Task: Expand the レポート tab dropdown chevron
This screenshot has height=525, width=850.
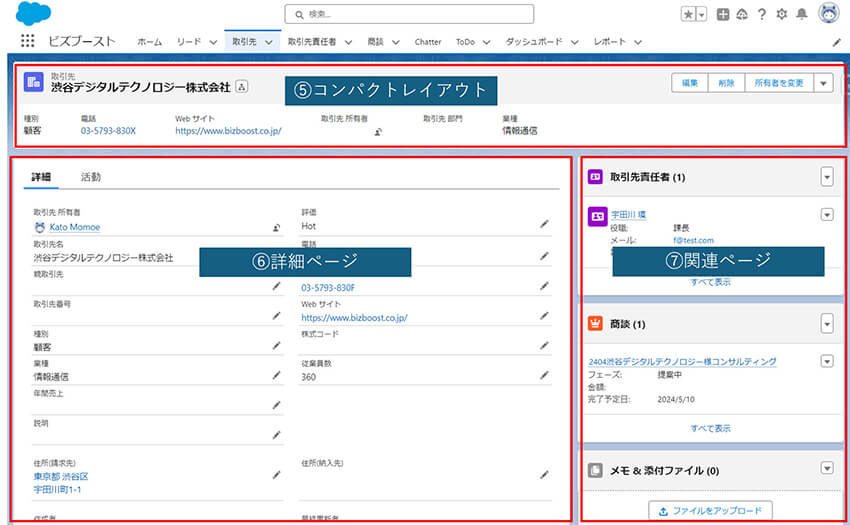Action: point(638,42)
